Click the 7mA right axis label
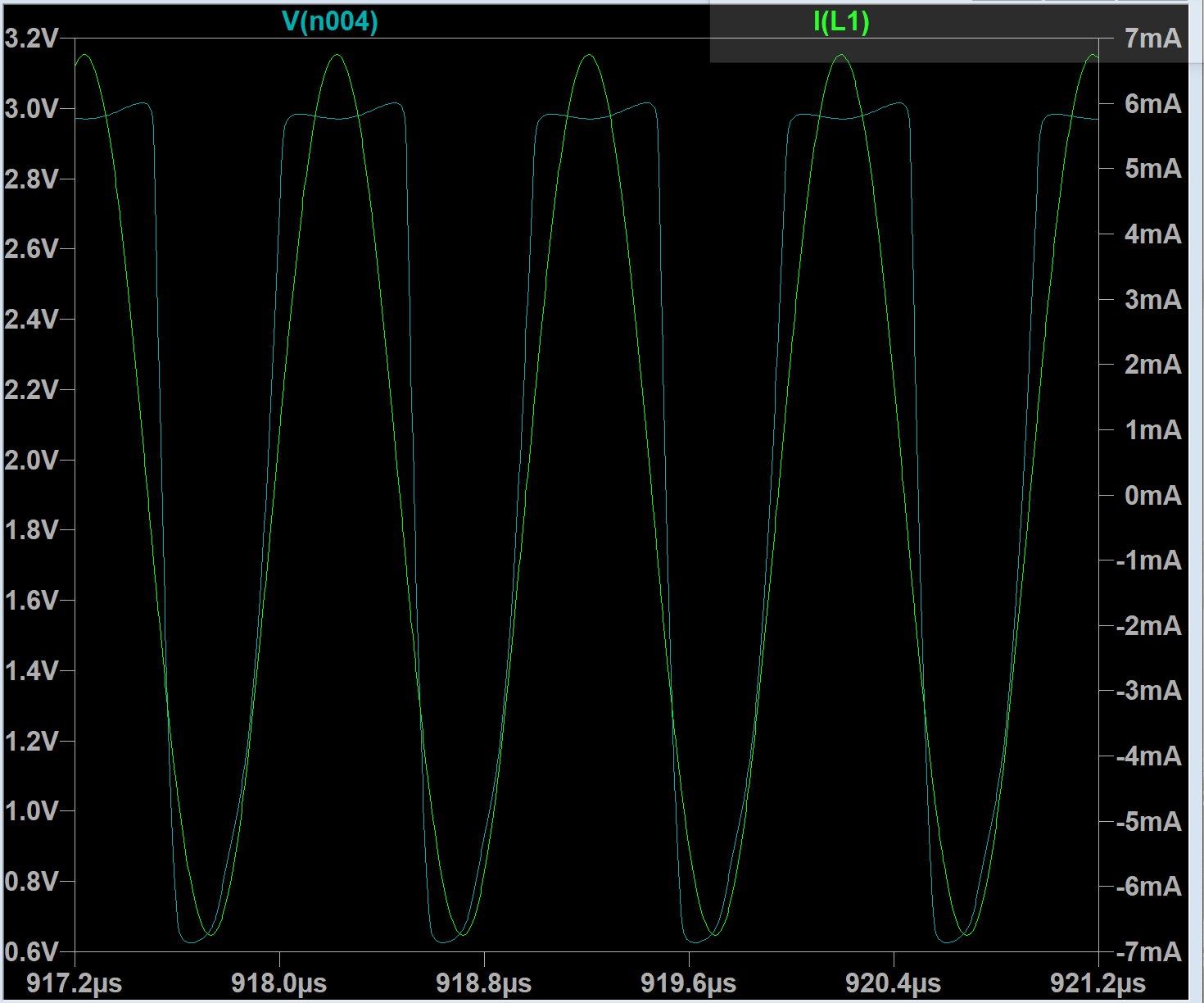The image size is (1204, 1003). tap(1153, 38)
